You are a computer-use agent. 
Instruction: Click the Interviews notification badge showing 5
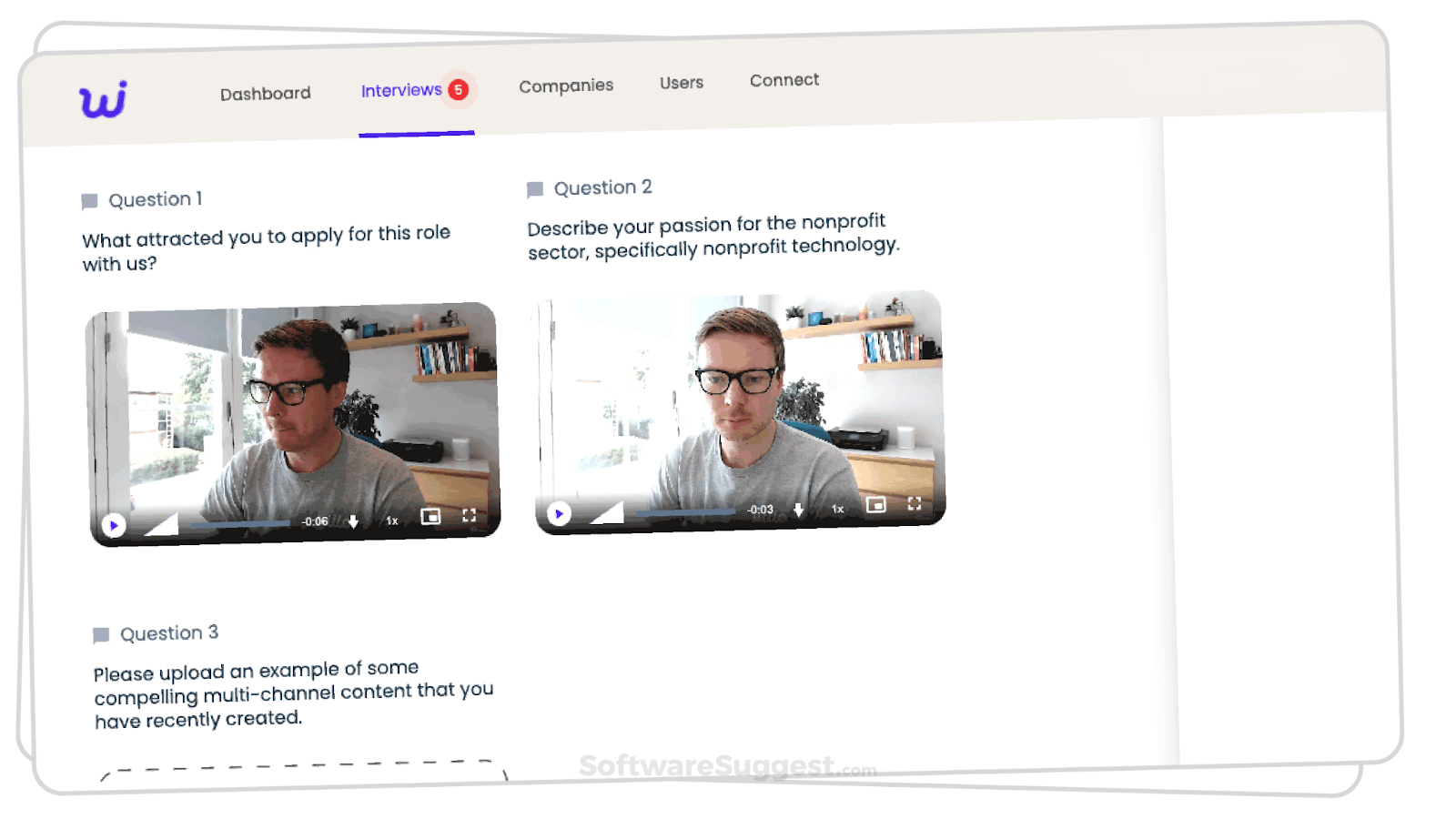(x=459, y=90)
